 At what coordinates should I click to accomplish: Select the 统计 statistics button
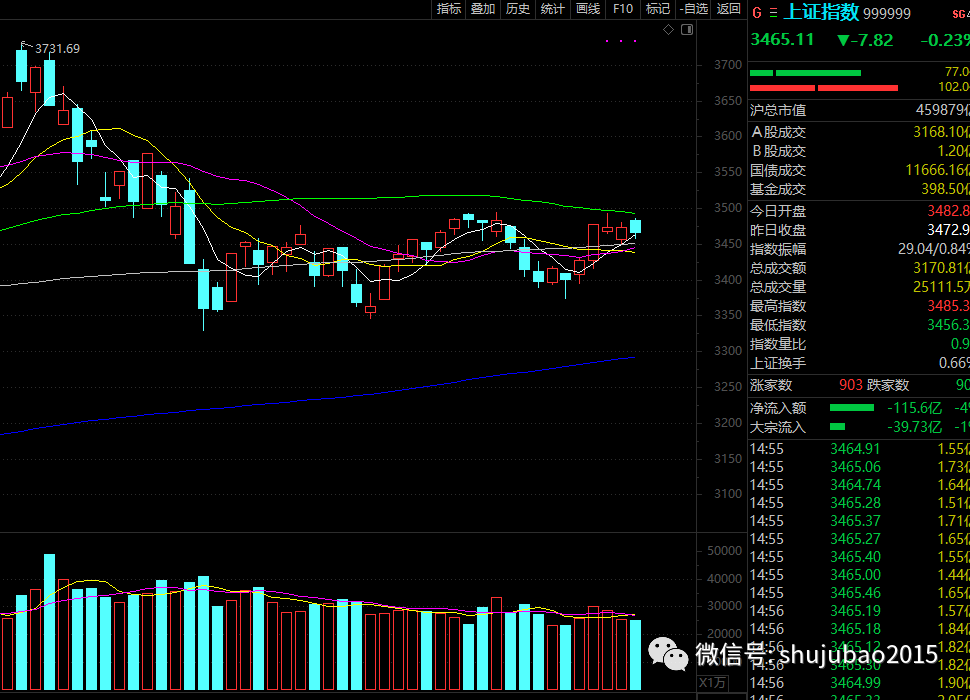[553, 9]
